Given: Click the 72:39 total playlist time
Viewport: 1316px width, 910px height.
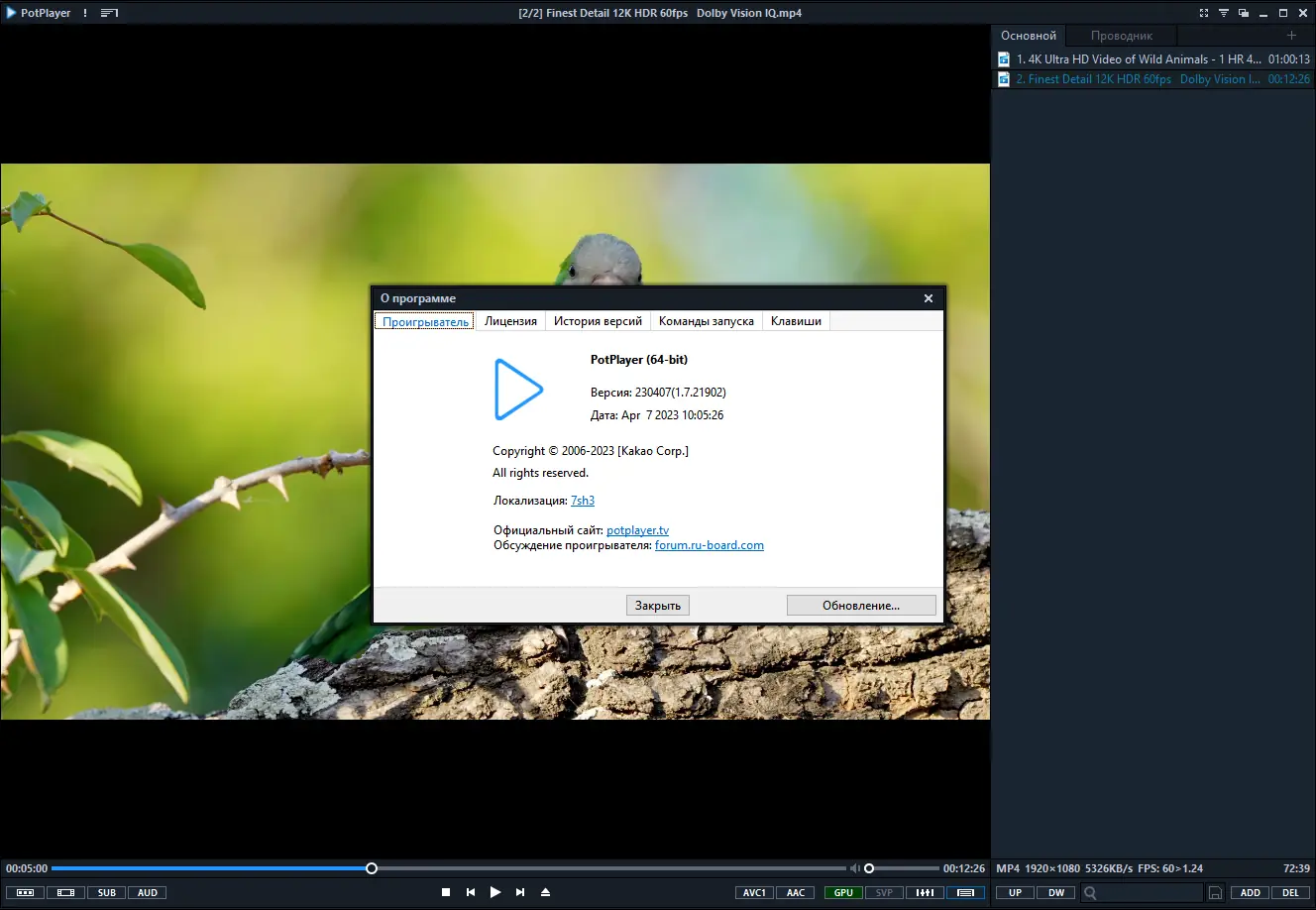Looking at the screenshot, I should (1296, 868).
